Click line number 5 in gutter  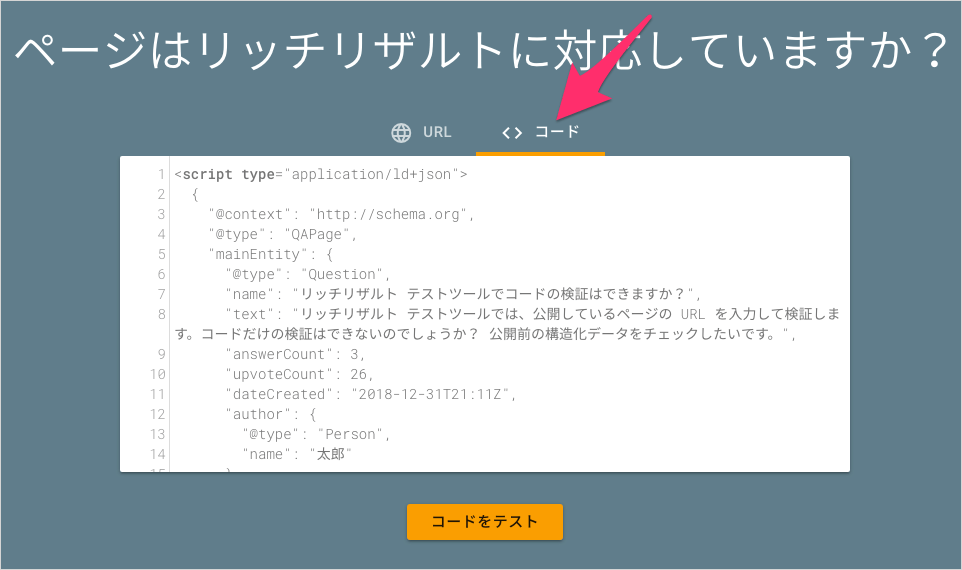[161, 254]
